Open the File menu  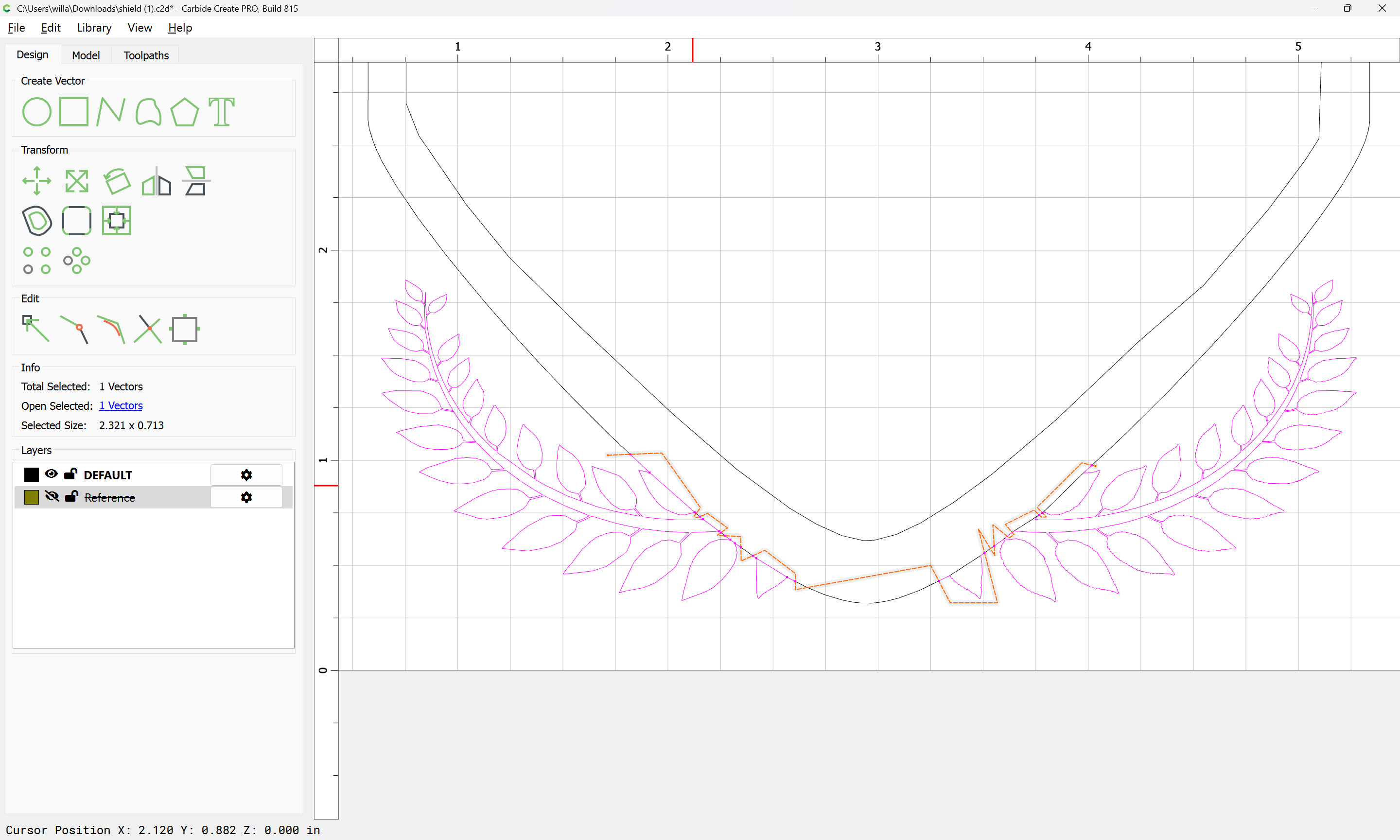[x=16, y=27]
